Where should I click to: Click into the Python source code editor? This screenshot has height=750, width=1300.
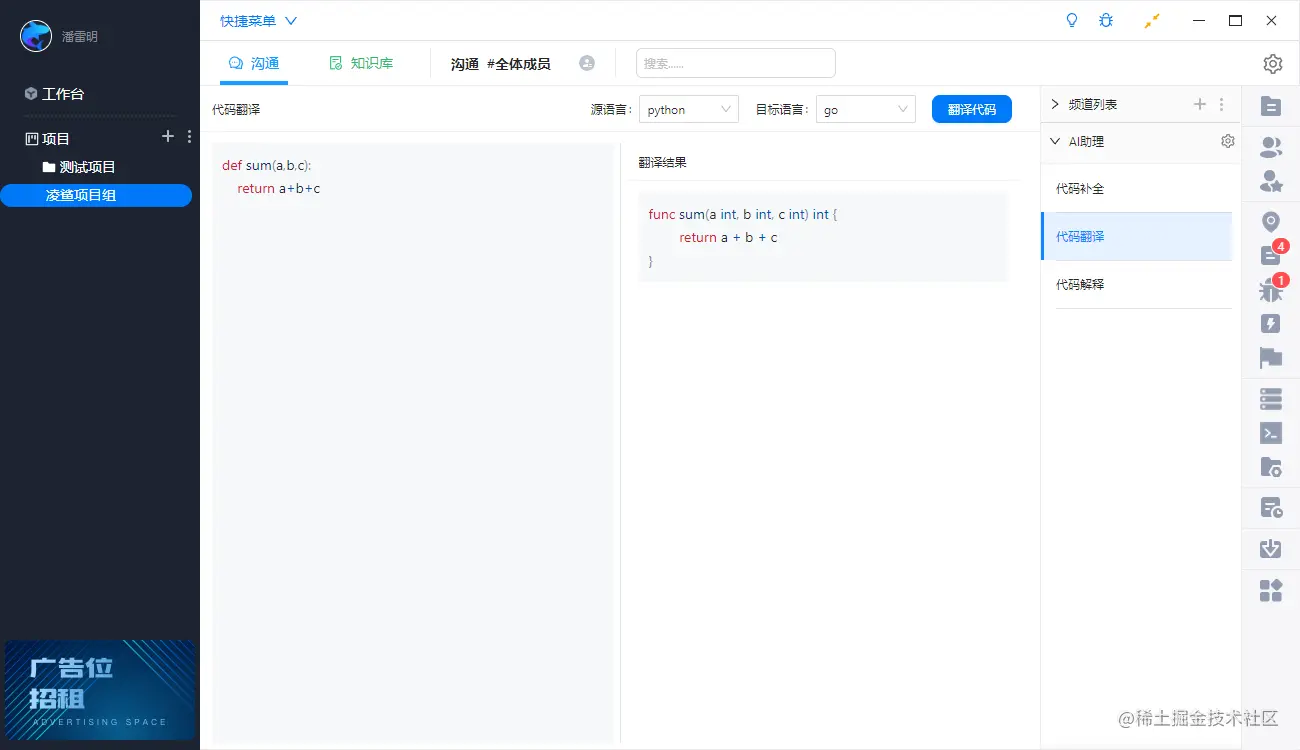coord(412,443)
